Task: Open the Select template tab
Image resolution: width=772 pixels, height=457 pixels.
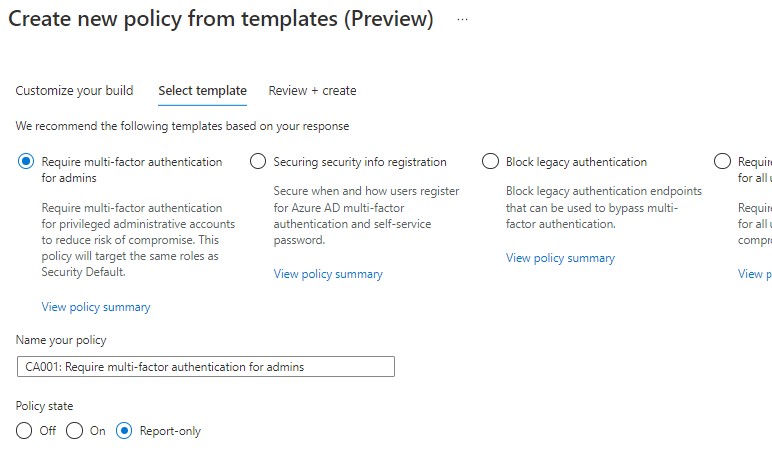Action: 202,91
